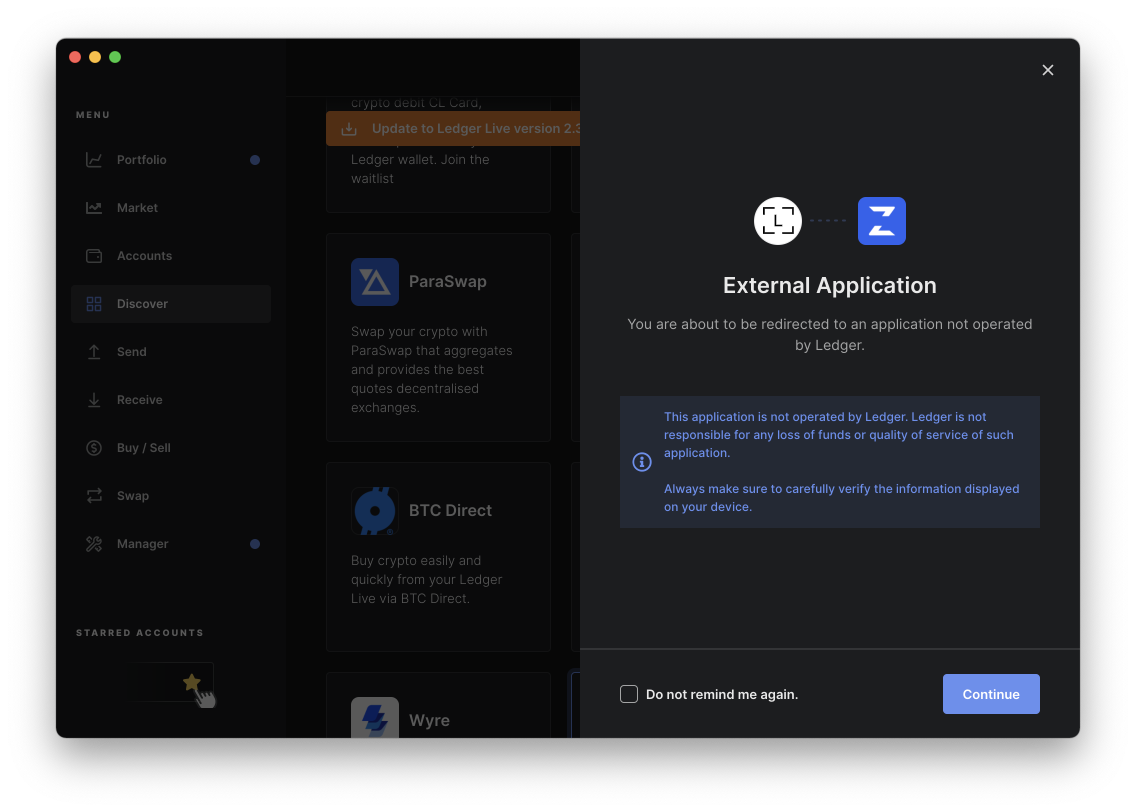This screenshot has height=812, width=1136.
Task: Open the Buy / Sell menu entry
Action: 171,448
